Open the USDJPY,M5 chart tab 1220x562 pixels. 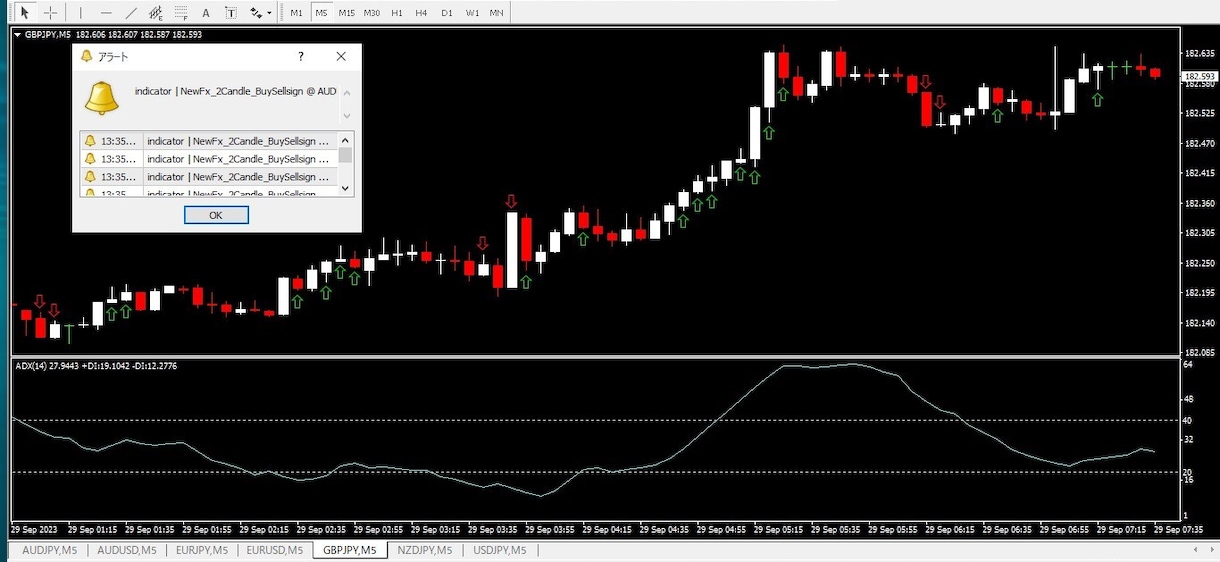(498, 550)
